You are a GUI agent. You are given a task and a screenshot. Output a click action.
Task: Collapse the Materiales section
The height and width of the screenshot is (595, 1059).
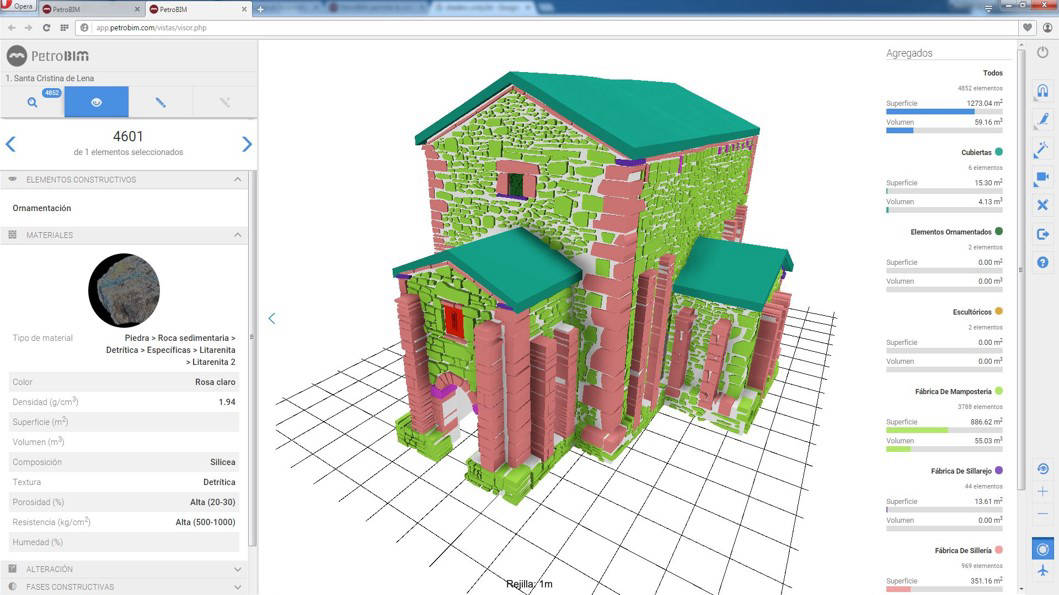point(237,235)
